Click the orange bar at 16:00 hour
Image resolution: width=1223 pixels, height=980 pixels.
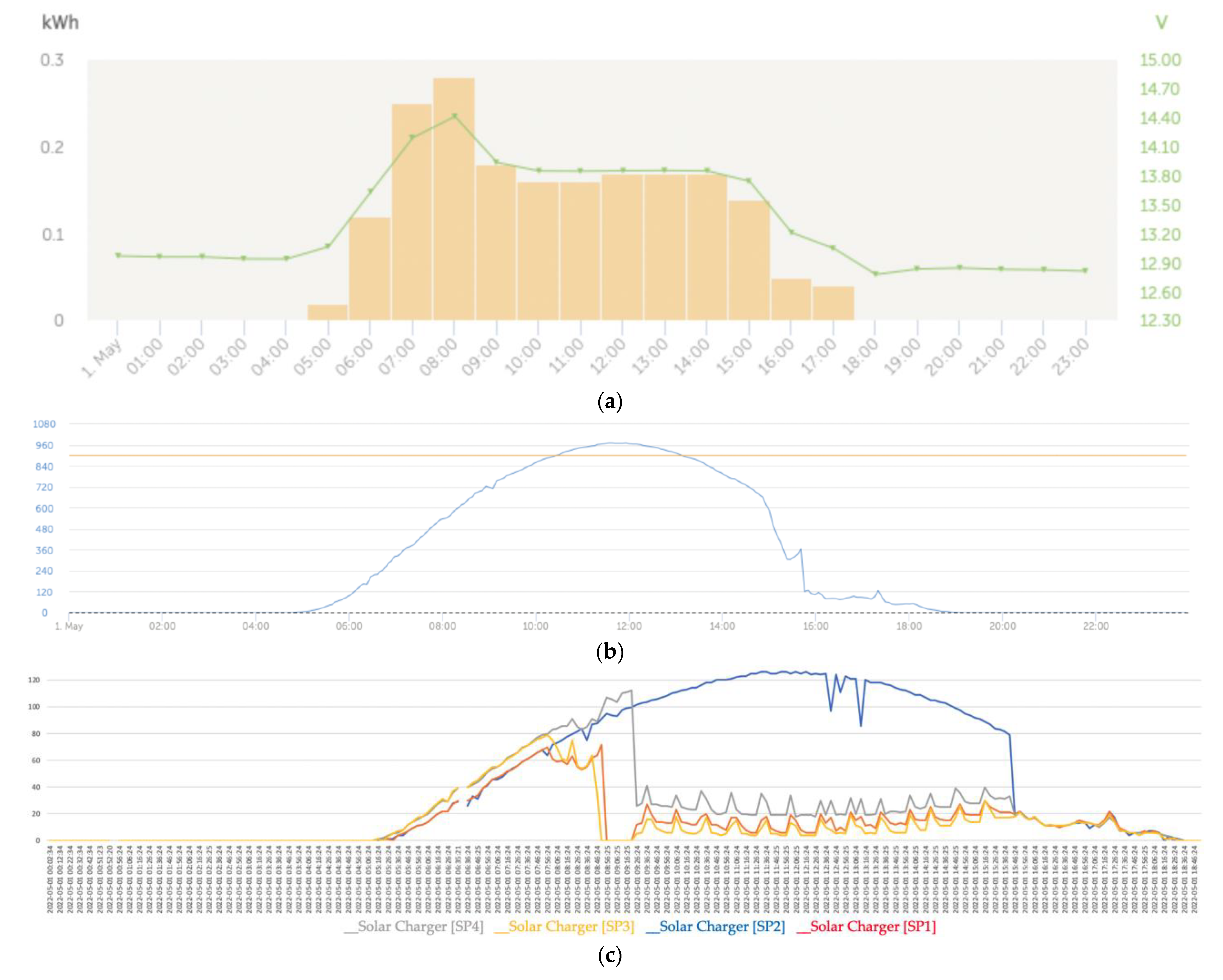click(x=791, y=300)
